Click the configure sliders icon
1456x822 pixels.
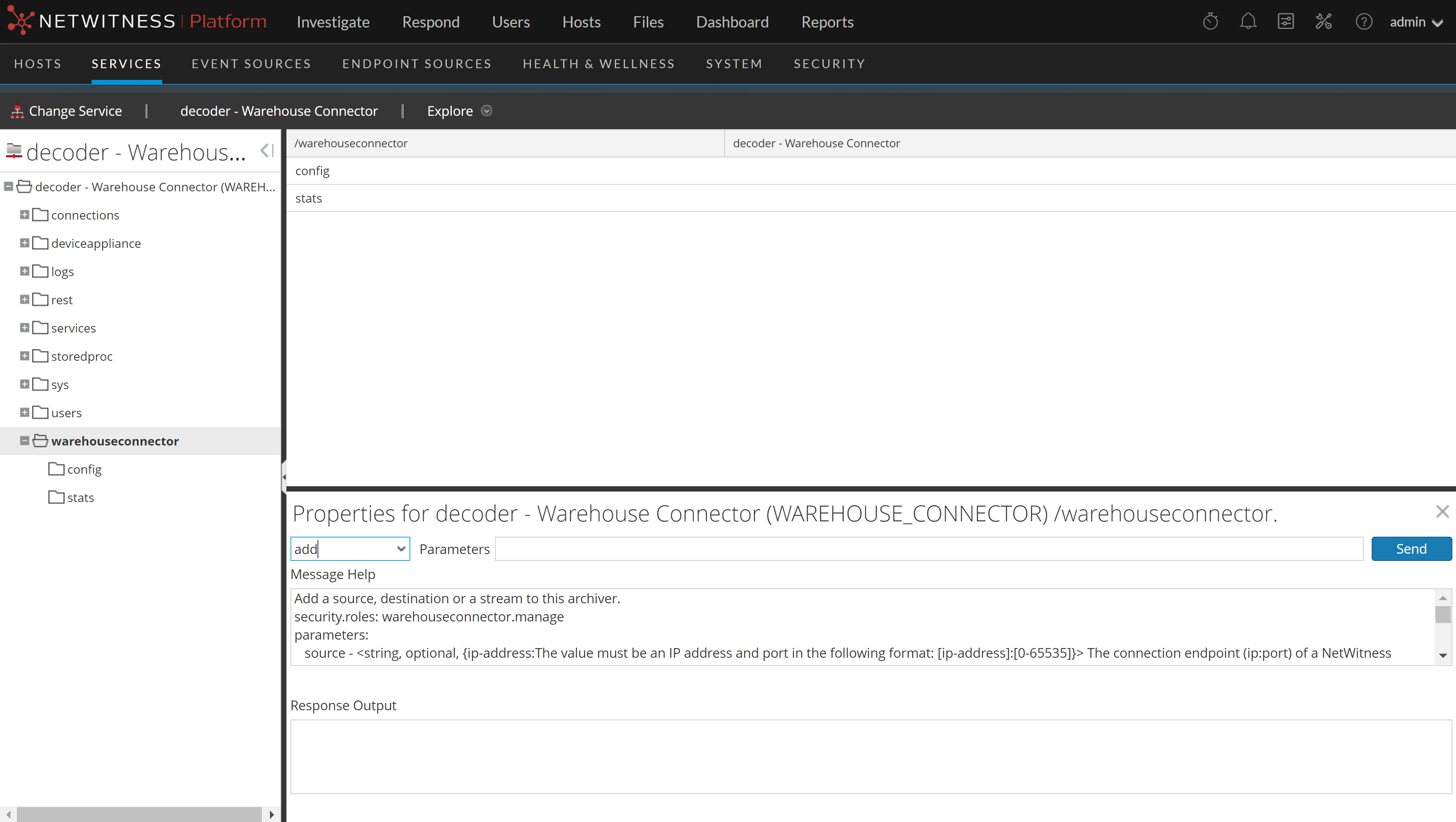pos(1285,21)
